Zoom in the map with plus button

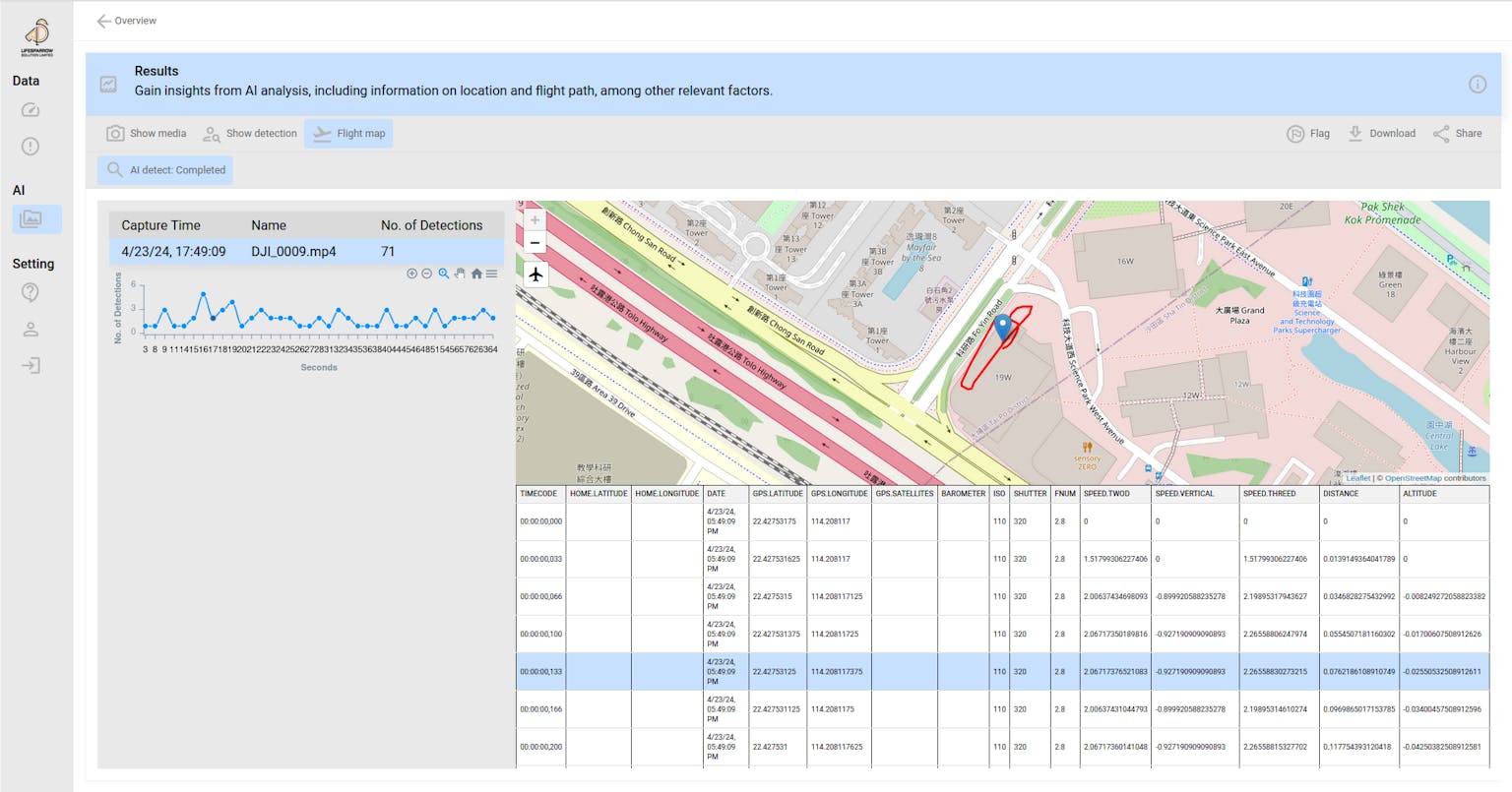click(535, 219)
